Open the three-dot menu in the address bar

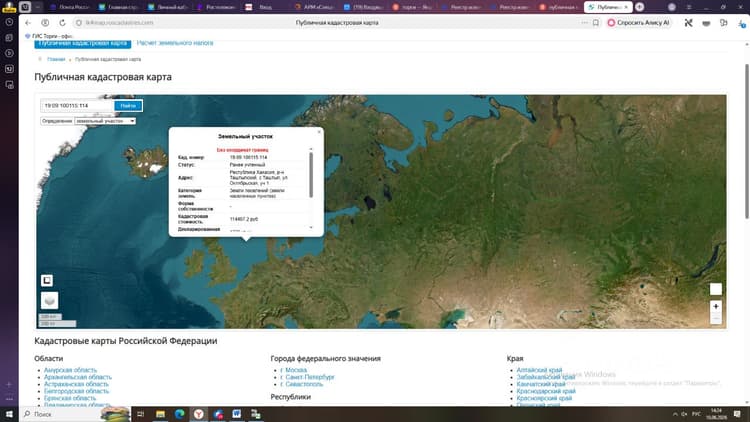(x=585, y=22)
